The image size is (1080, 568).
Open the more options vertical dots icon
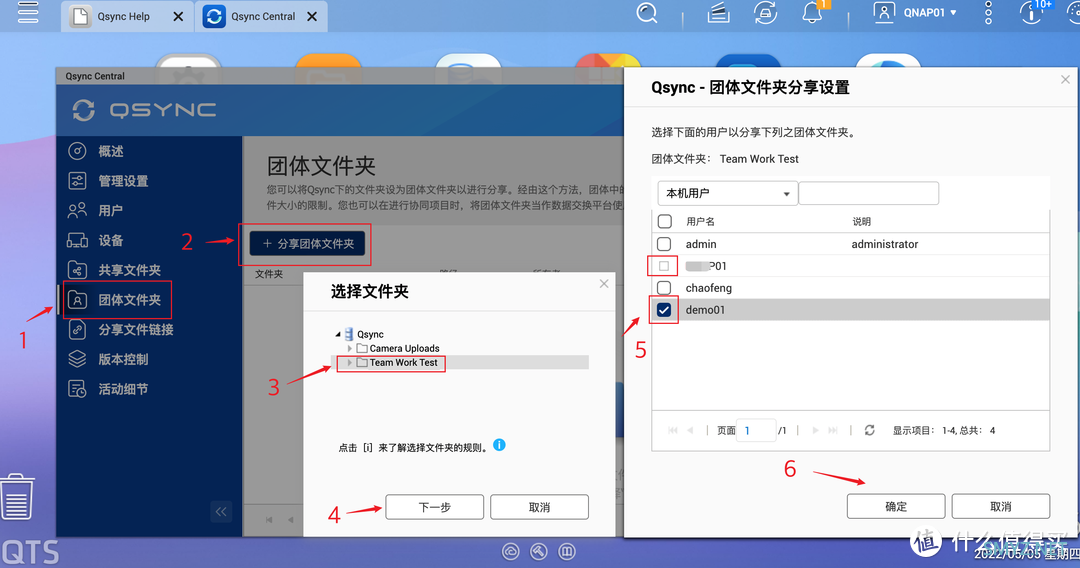[x=988, y=13]
